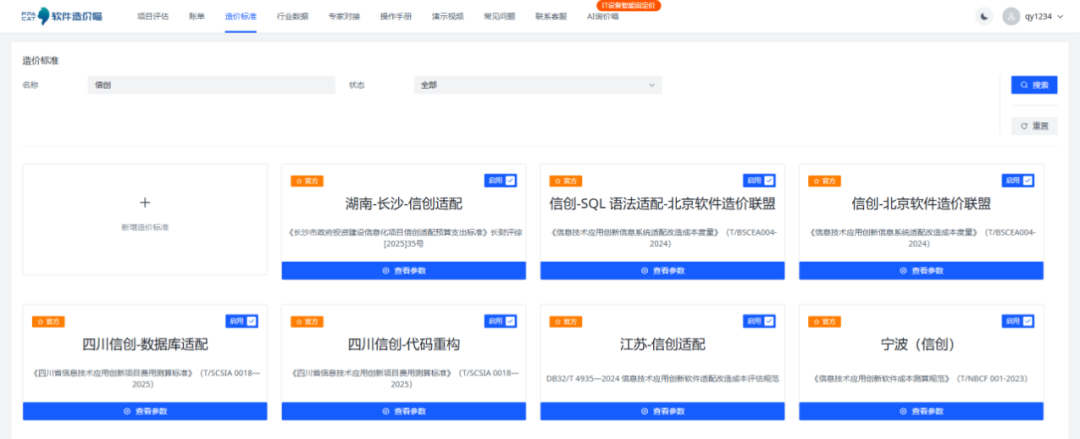Open the 专家对接 menu tab
Viewport: 1080px width, 439px height.
pos(344,17)
